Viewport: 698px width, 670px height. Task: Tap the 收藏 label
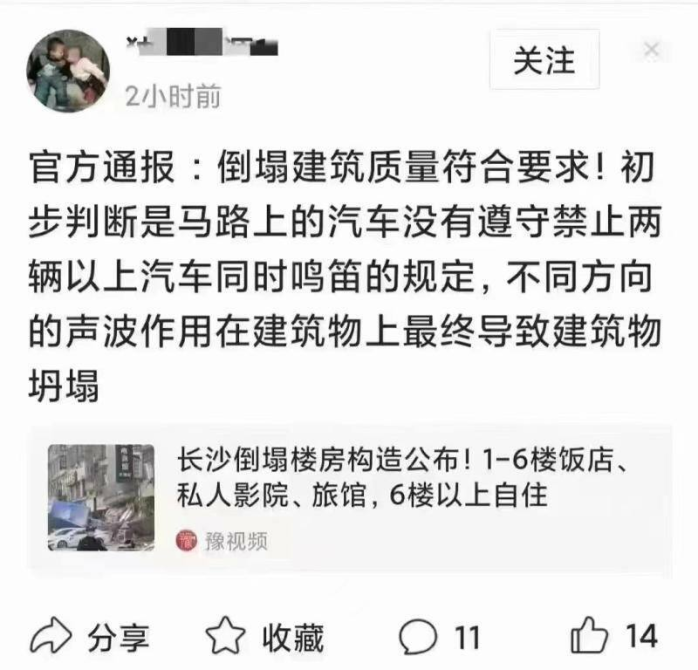[x=292, y=638]
